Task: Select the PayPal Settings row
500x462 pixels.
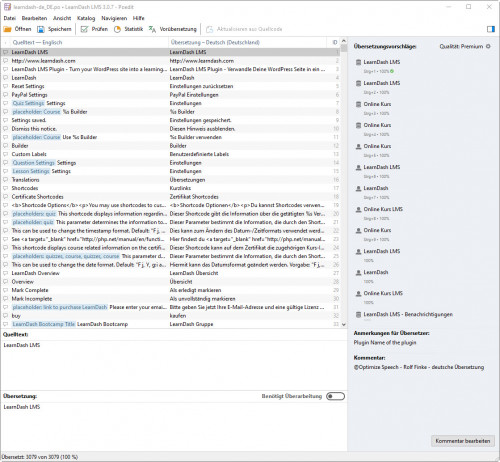Action: tap(170, 95)
